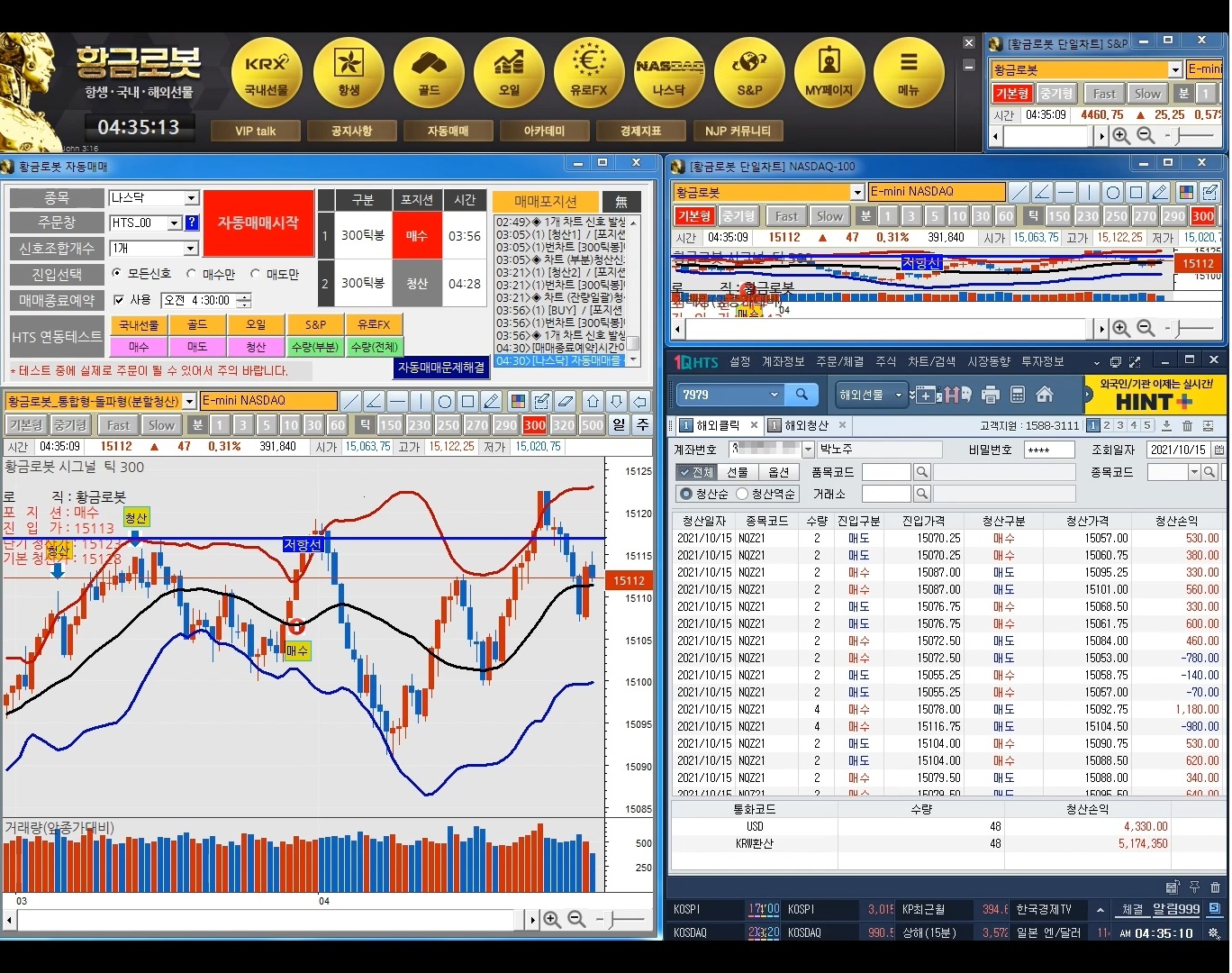The width and height of the screenshot is (1232, 973).
Task: Zoom in main chart with magnifier plus
Action: tap(552, 919)
